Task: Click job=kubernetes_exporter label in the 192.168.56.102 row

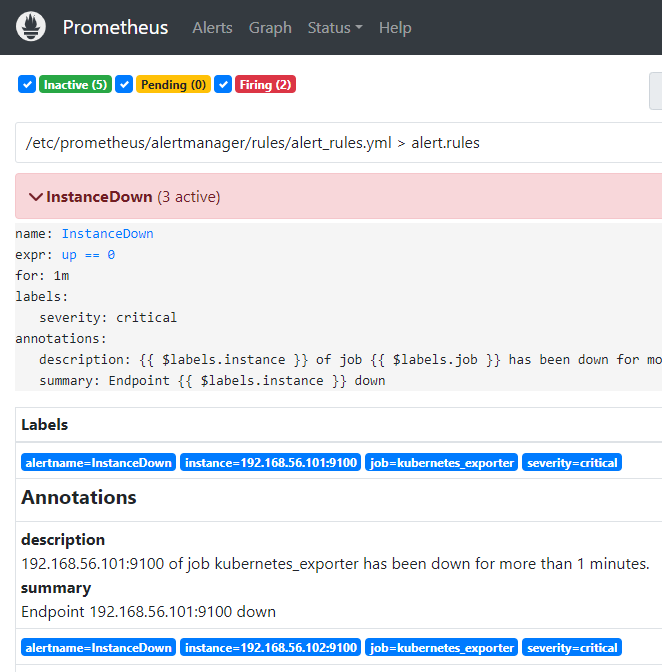Action: [x=442, y=647]
